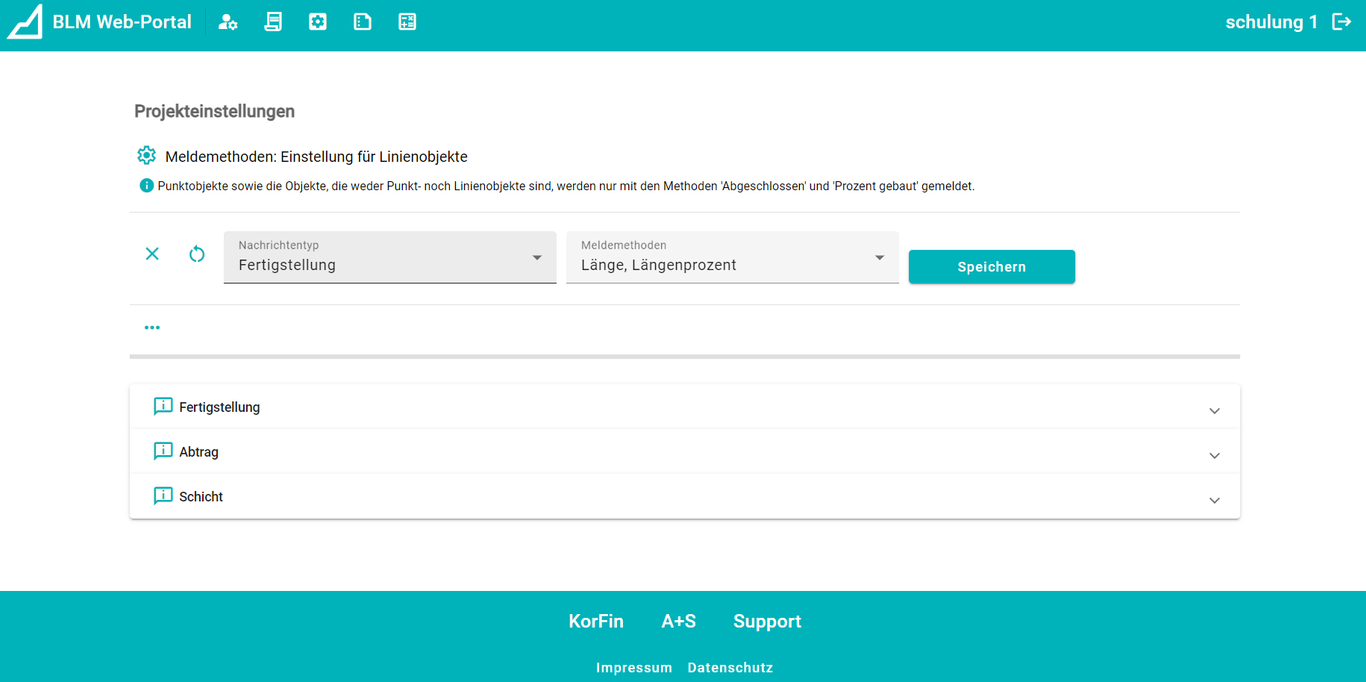Click the three-dots more options icon

[152, 328]
